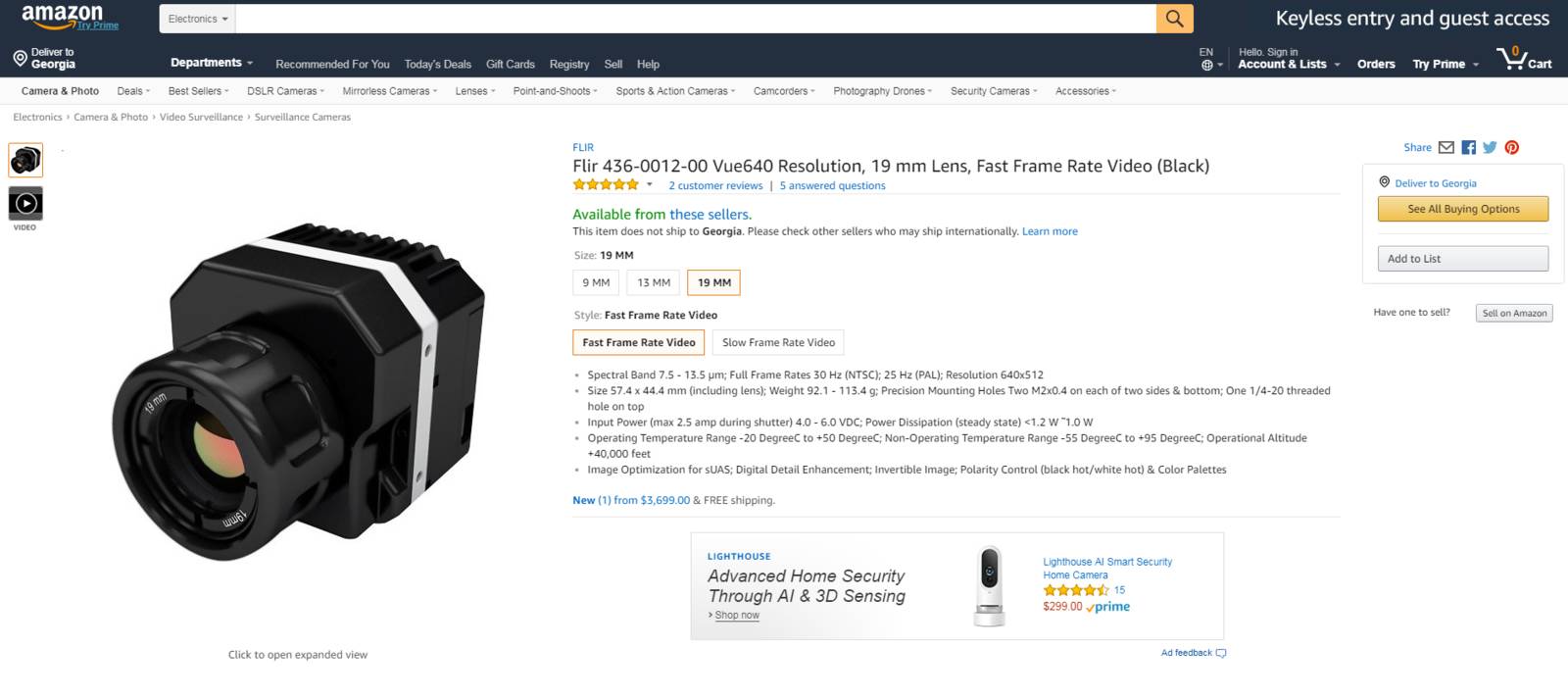Select the 13 MM size option

tap(654, 283)
